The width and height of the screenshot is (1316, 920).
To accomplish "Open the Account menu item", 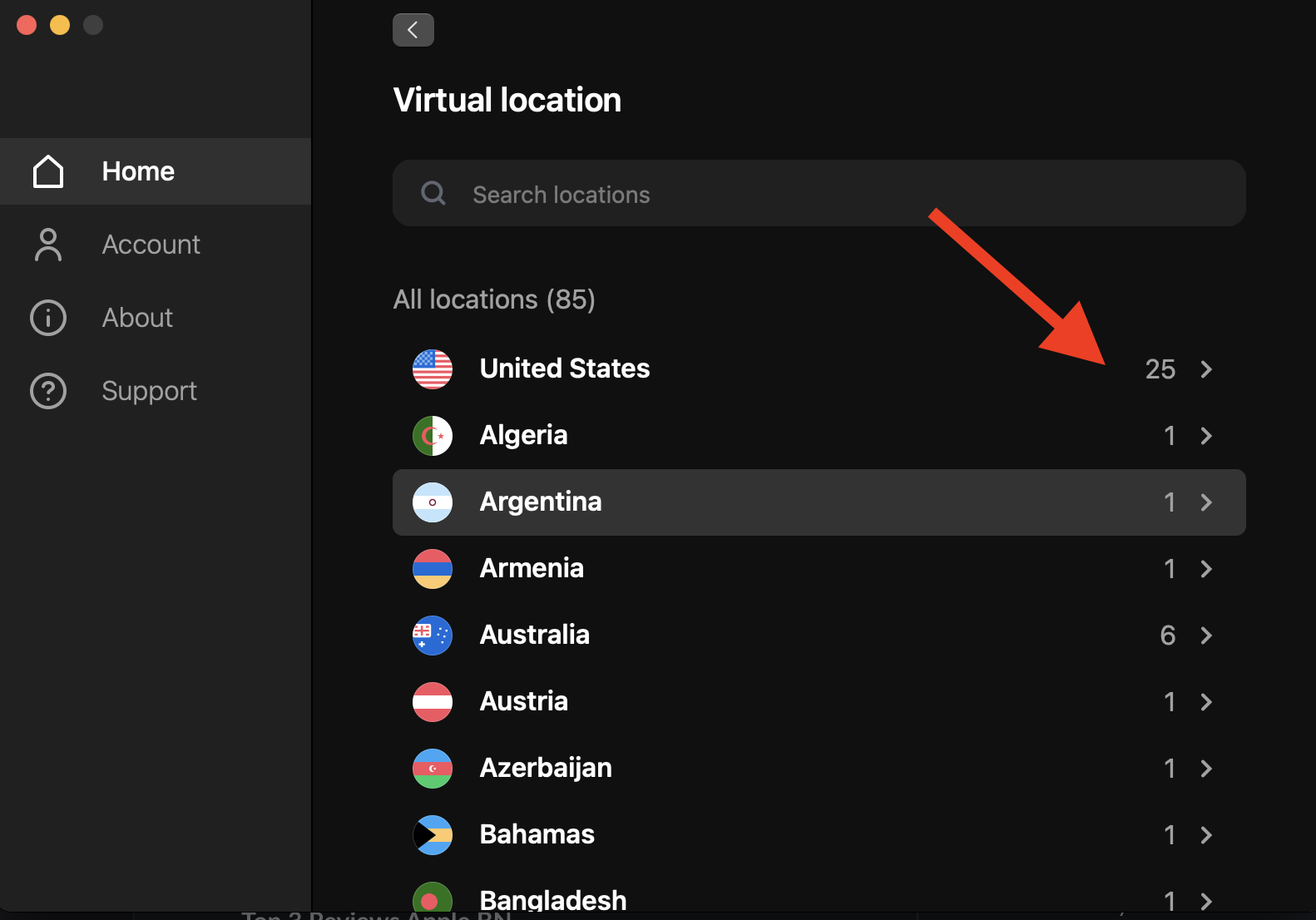I will pos(151,245).
